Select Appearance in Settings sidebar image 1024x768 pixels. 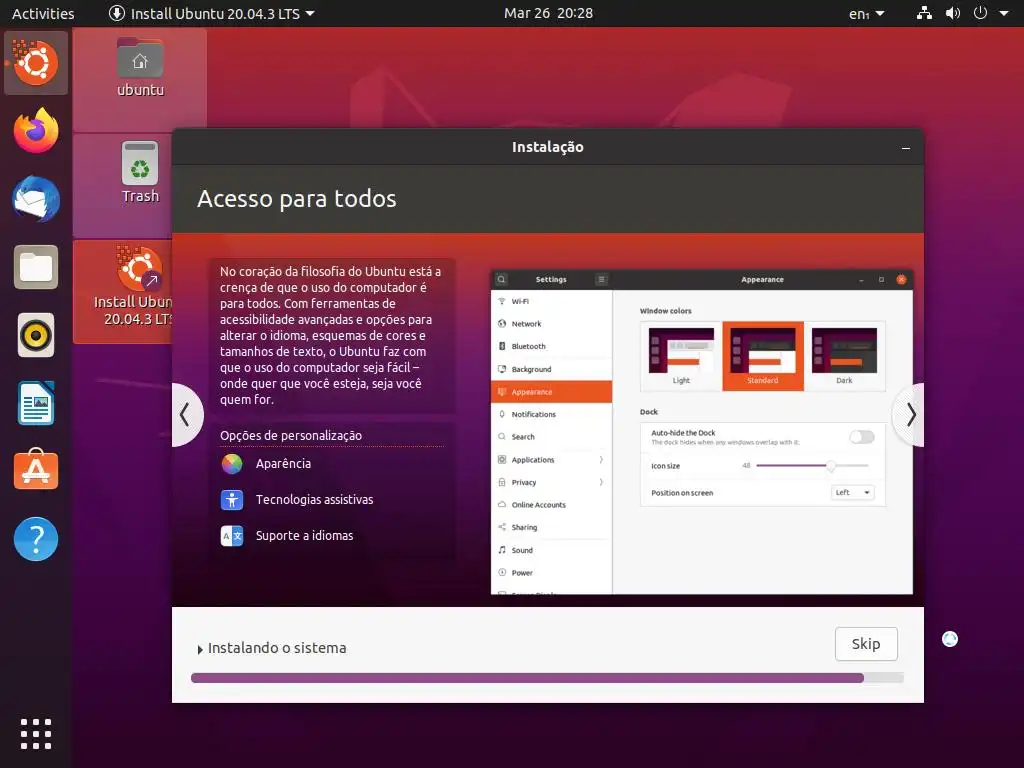(x=551, y=392)
